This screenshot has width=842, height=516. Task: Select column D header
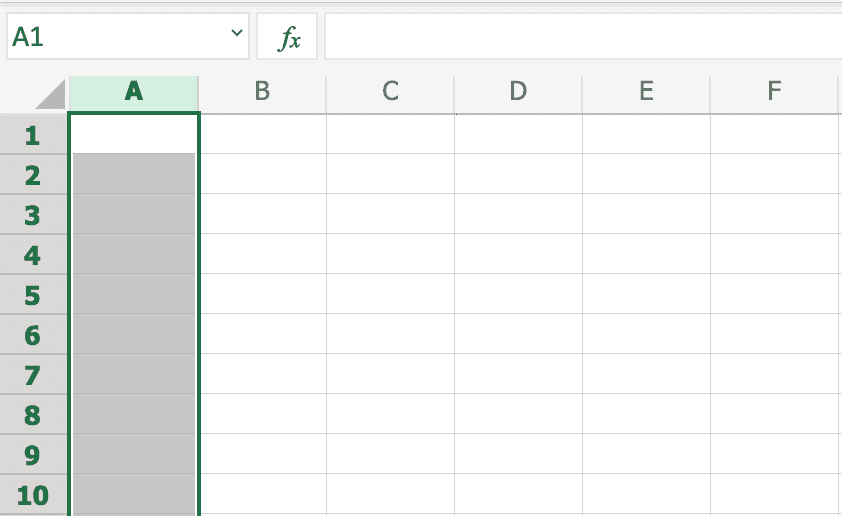click(518, 92)
